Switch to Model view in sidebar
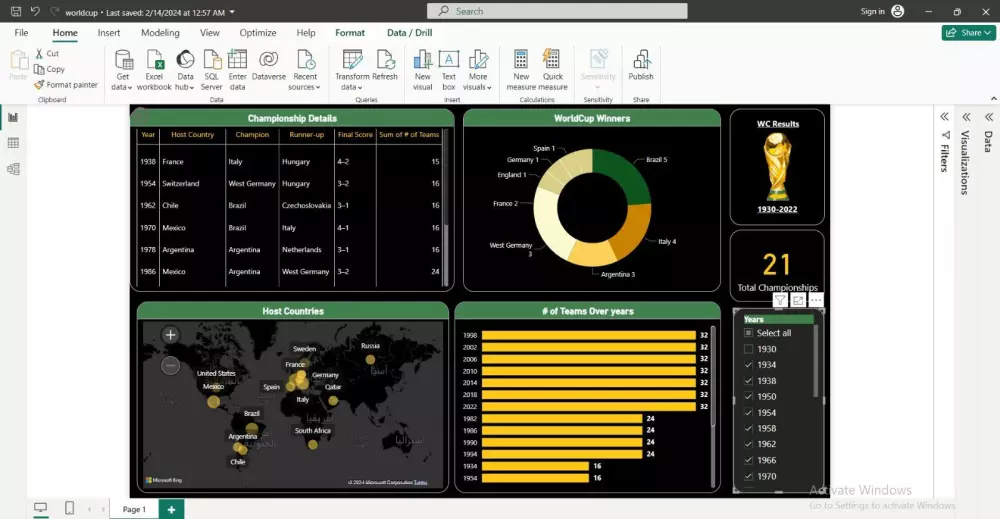Viewport: 1000px width, 519px height. point(13,169)
